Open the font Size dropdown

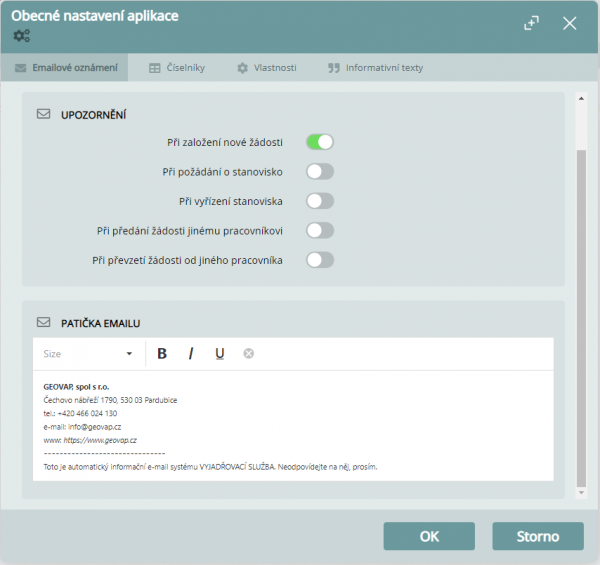point(88,353)
